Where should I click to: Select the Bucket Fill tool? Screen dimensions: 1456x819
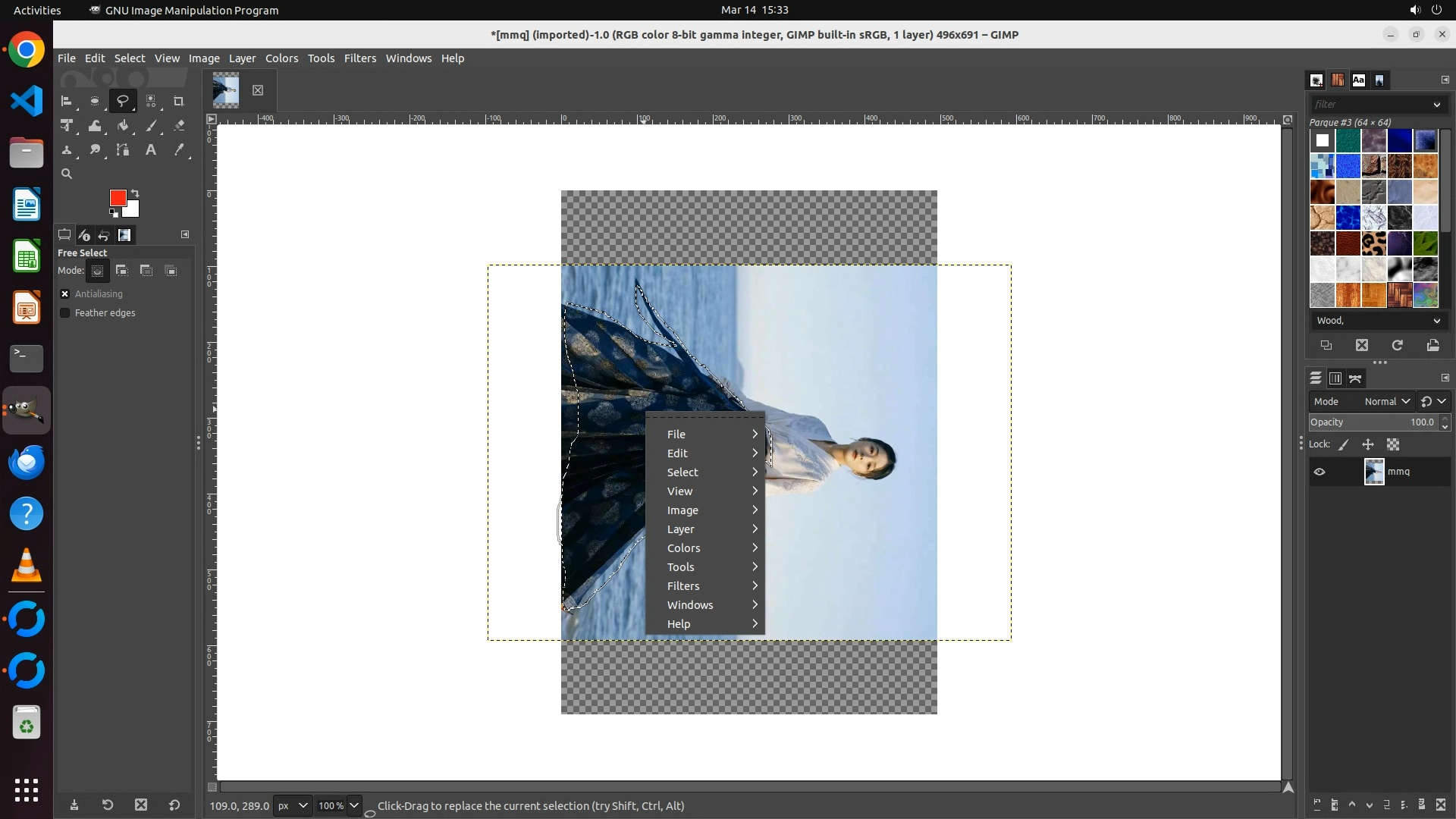[x=123, y=126]
